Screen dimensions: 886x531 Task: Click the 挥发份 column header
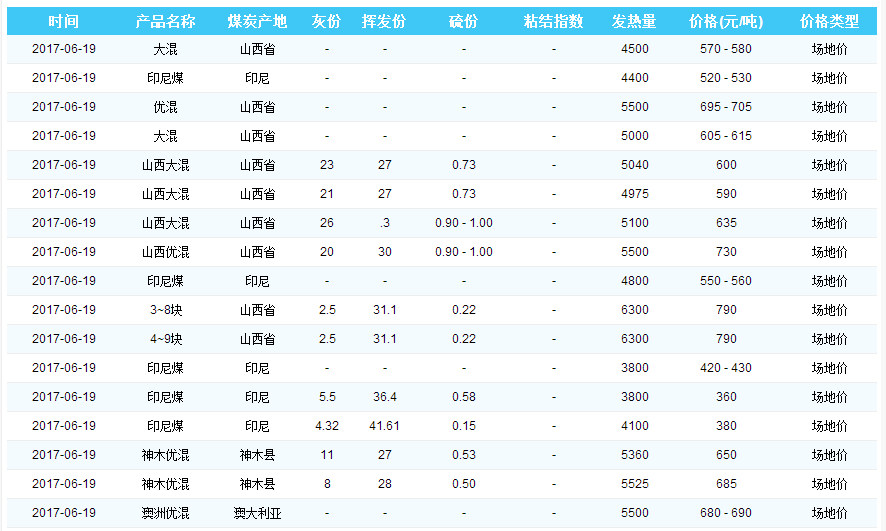click(x=384, y=21)
